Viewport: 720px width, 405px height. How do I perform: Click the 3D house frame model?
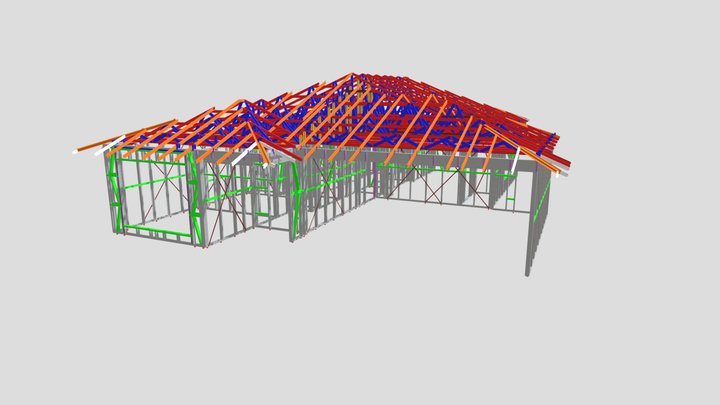point(321,174)
